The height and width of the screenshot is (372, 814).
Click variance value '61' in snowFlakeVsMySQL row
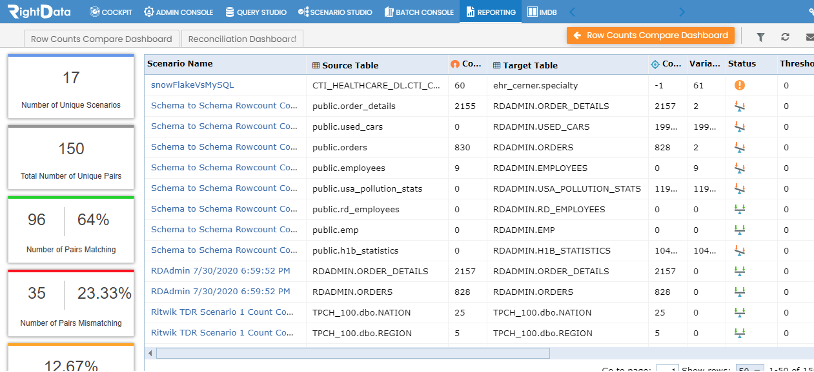point(698,85)
